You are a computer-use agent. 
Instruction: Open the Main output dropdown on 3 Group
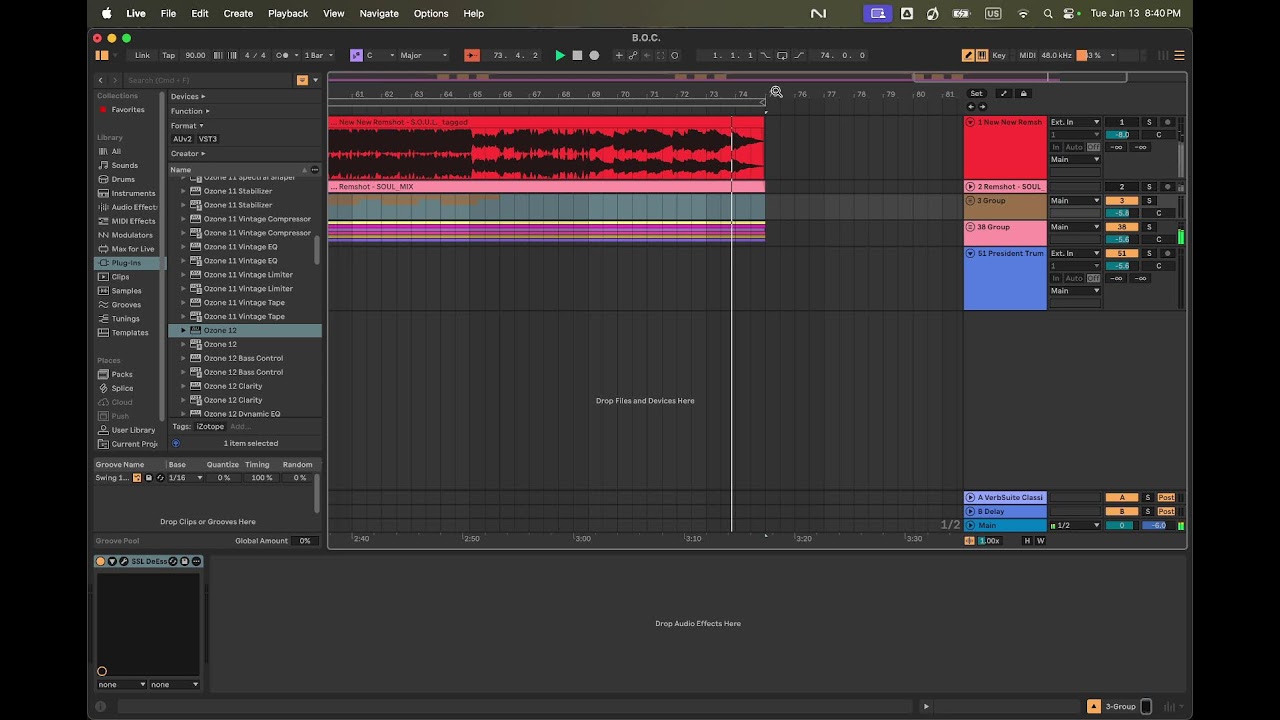point(1075,201)
